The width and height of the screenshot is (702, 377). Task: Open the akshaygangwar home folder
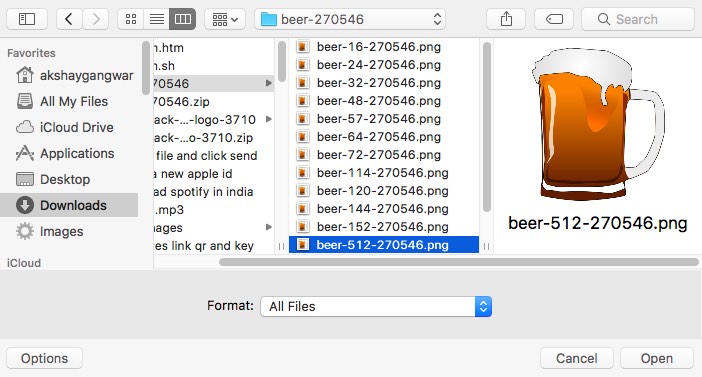[74, 75]
